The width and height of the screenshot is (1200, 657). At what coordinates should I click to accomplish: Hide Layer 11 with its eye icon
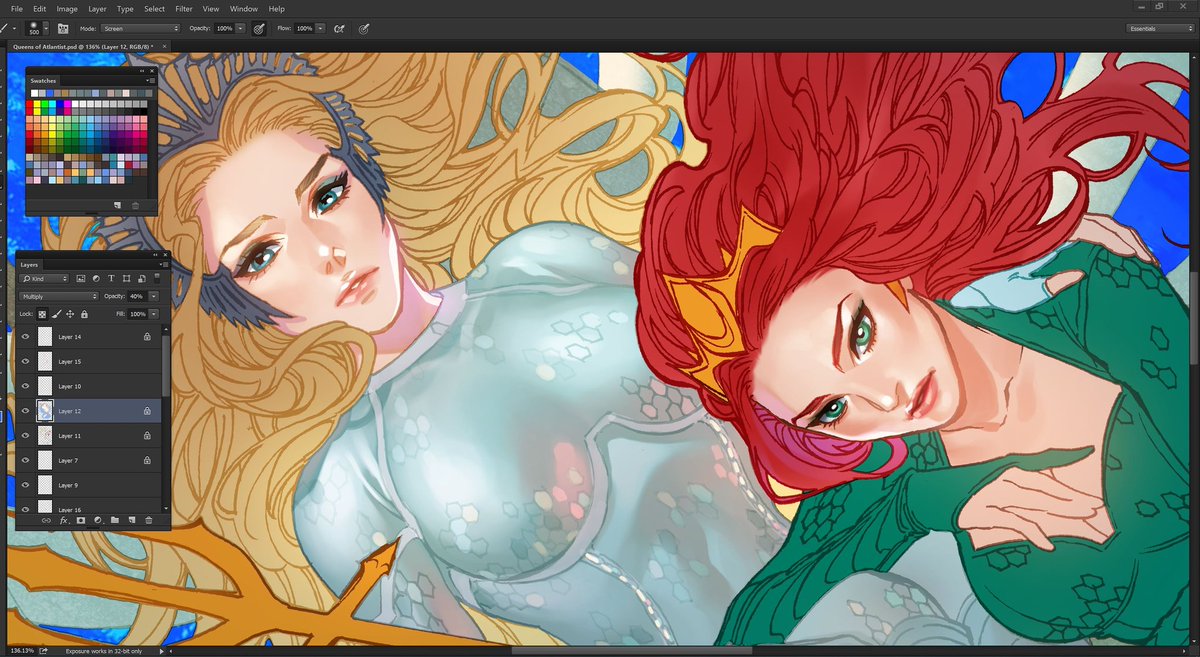(x=26, y=436)
